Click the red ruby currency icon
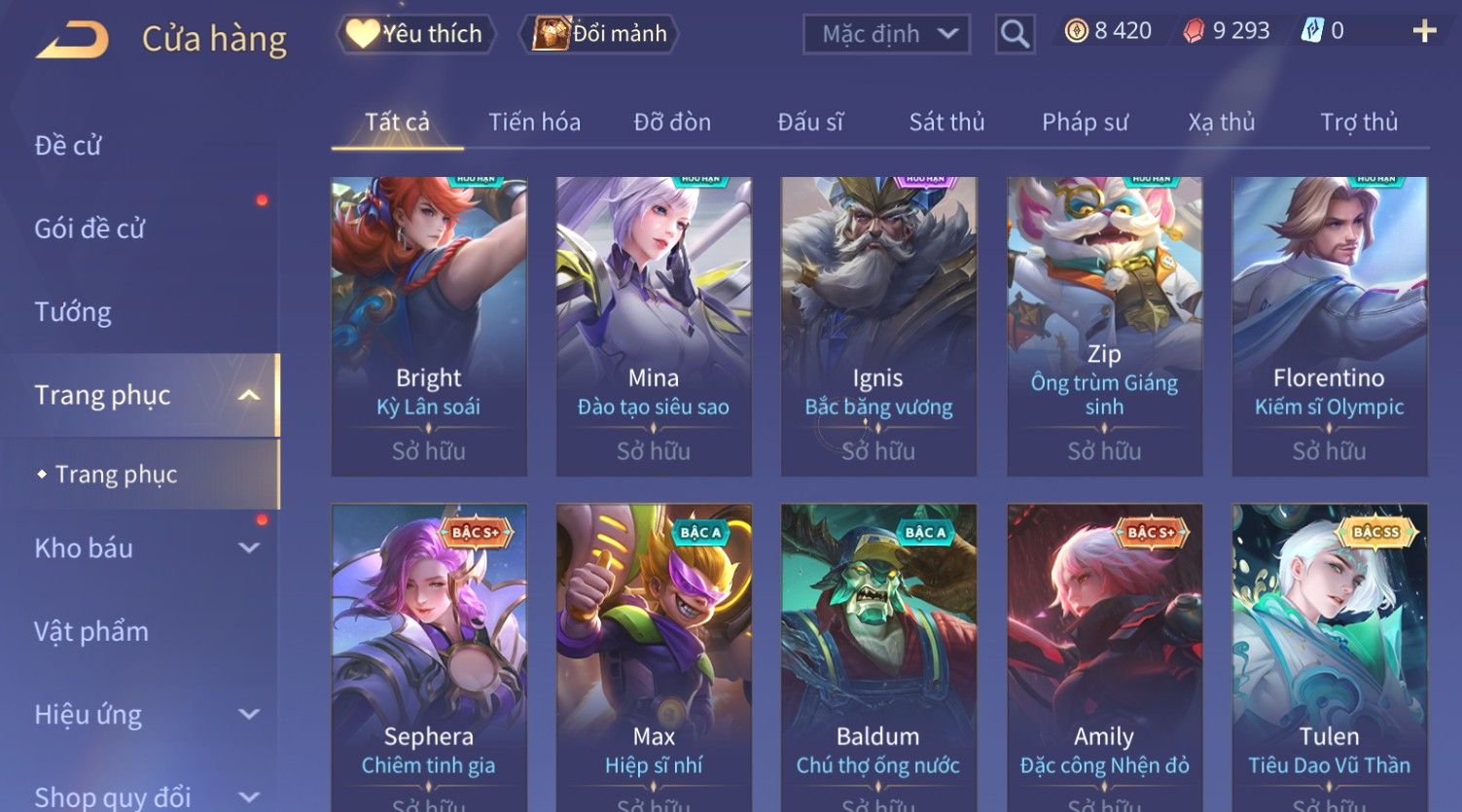The image size is (1462, 812). (x=1194, y=31)
